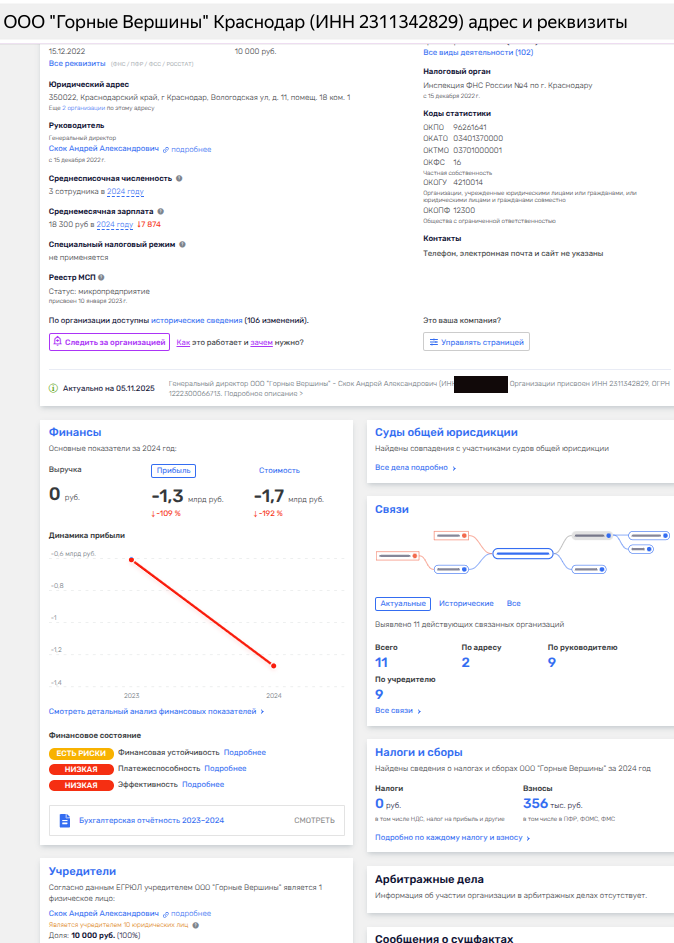The image size is (674, 943).
Task: Click info icon next to Реестр МСП
Action: [x=101, y=277]
